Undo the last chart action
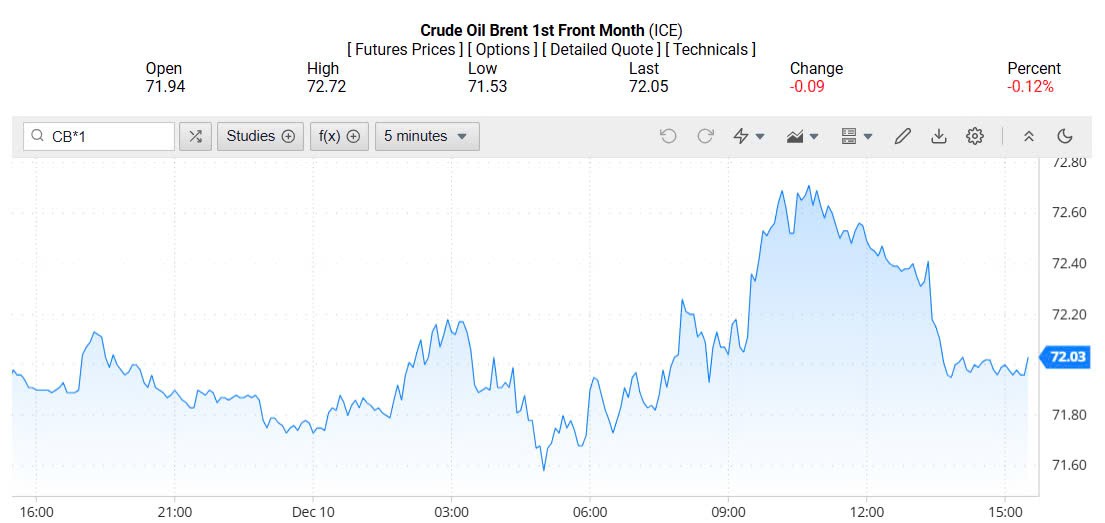 point(669,136)
